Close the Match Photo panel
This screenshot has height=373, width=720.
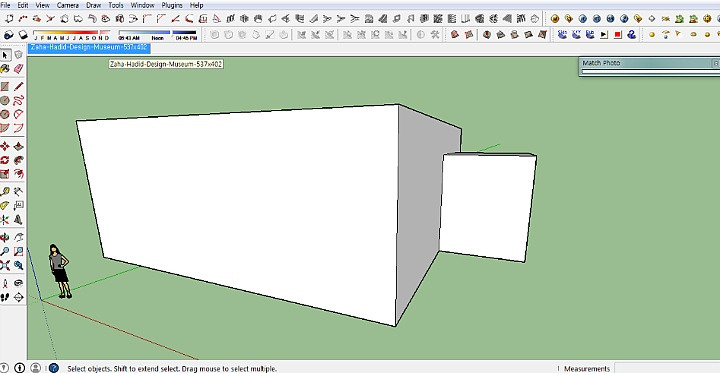point(716,63)
